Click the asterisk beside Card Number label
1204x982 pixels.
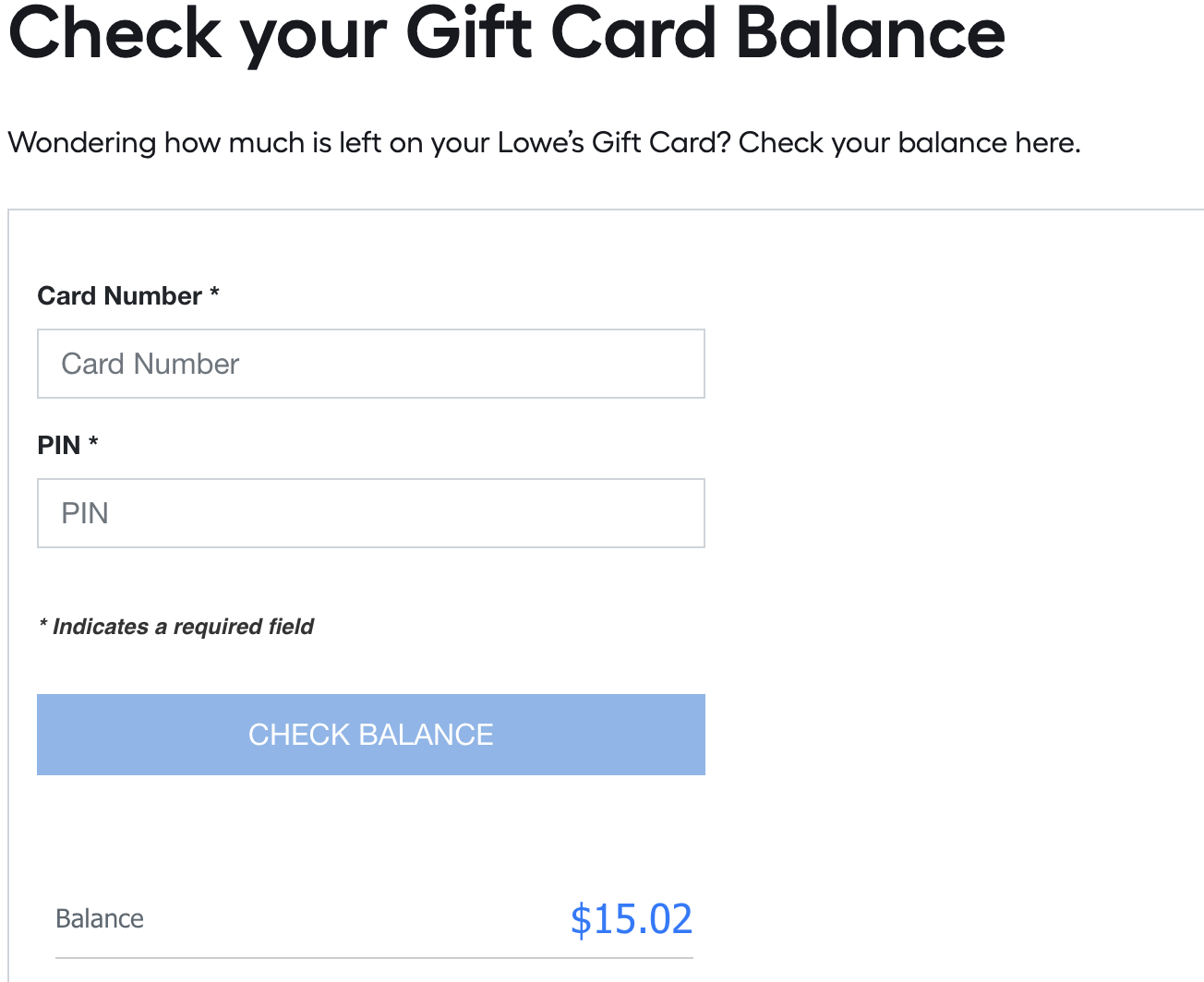pos(214,294)
